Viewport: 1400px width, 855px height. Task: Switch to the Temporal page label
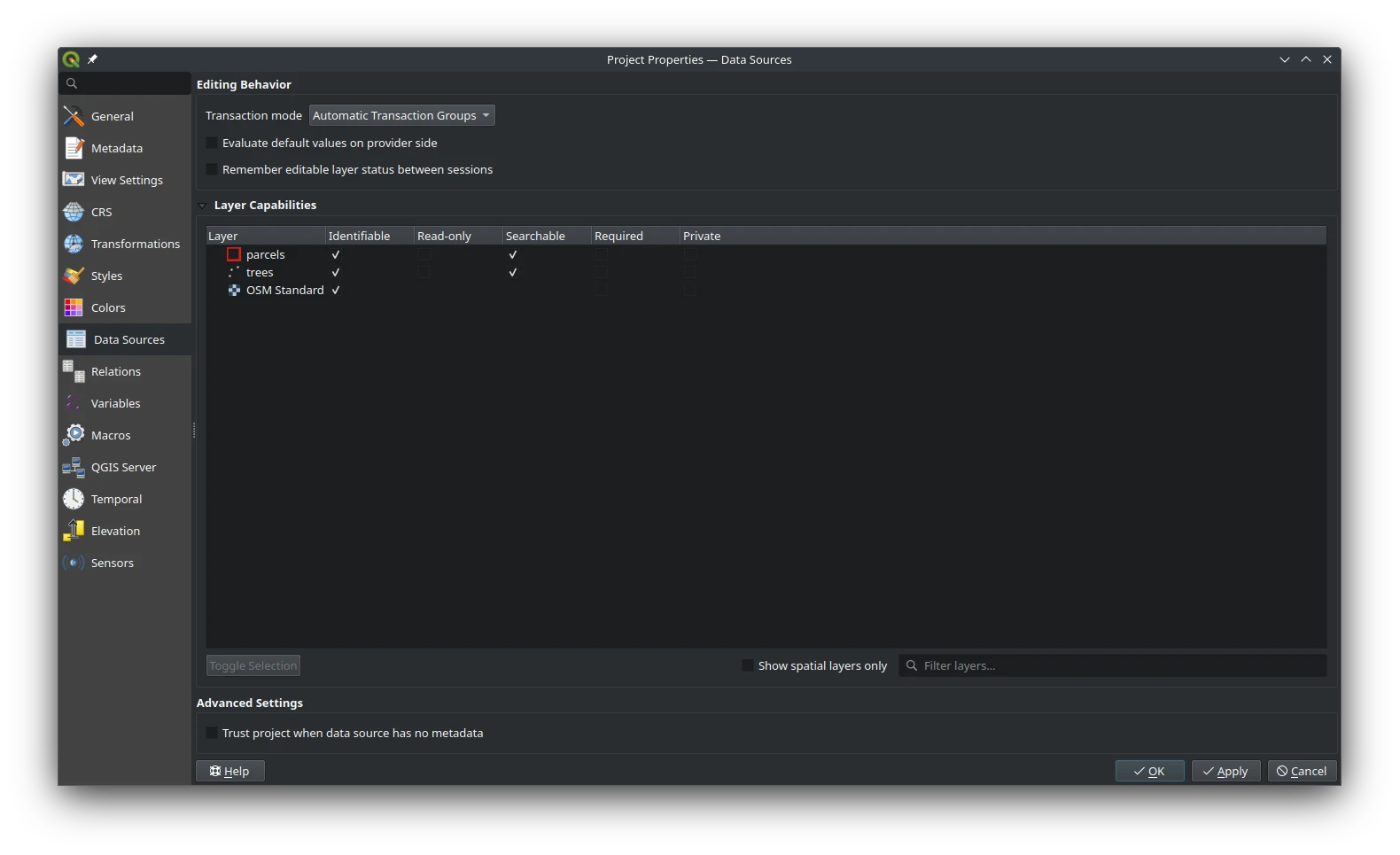[x=117, y=499]
